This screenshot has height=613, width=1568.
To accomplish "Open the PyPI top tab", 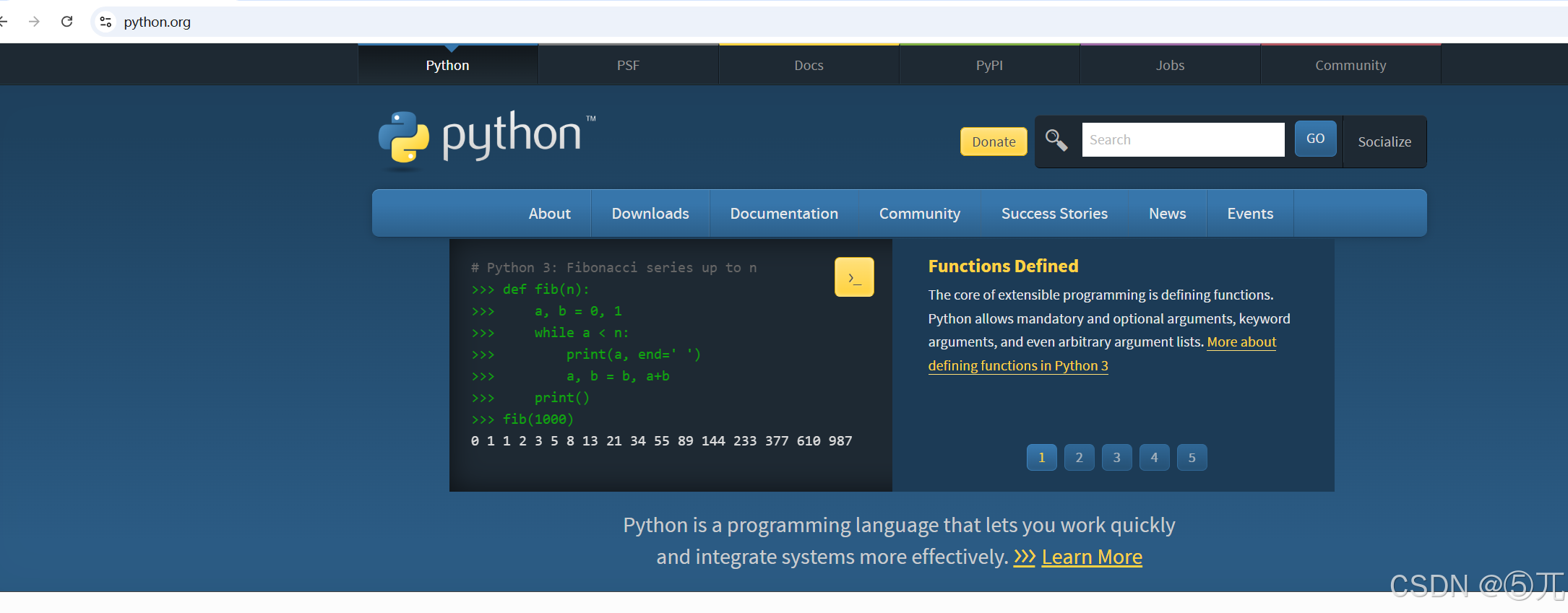I will (x=990, y=65).
